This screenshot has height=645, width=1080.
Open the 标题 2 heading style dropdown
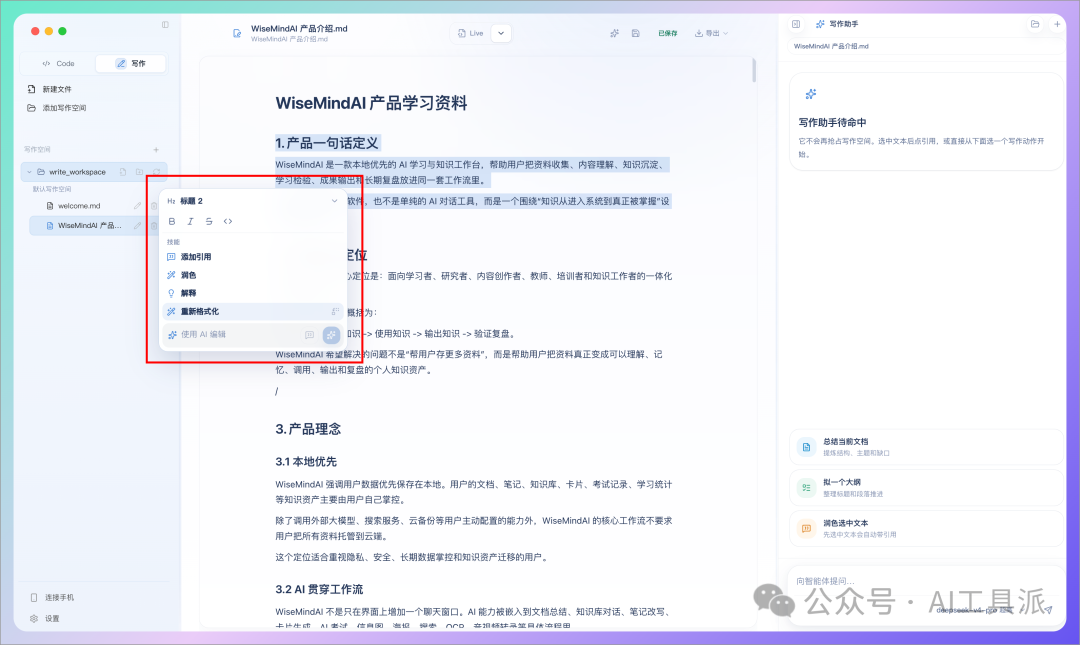point(252,201)
